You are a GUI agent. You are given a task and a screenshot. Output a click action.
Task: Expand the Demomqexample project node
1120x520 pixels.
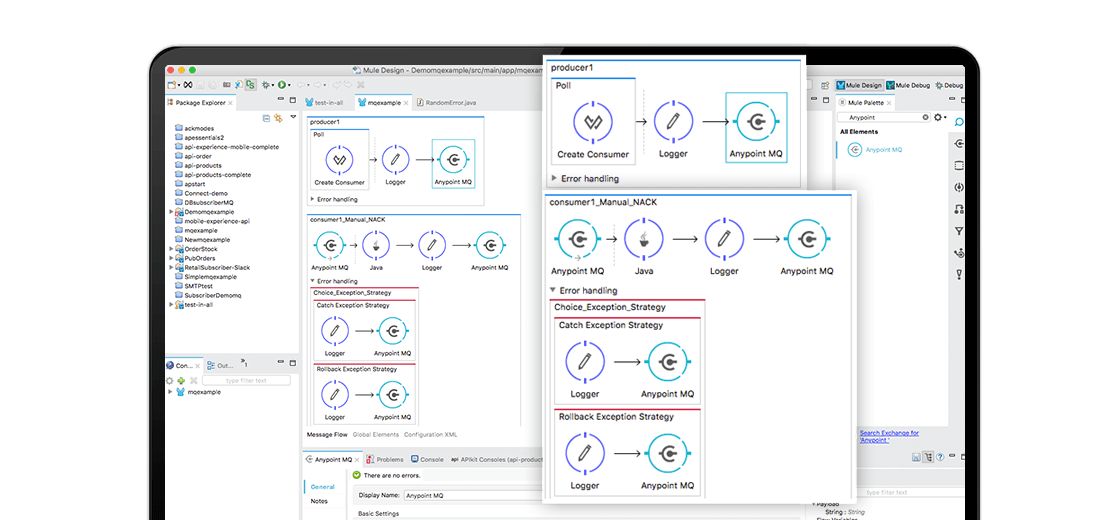(x=171, y=212)
